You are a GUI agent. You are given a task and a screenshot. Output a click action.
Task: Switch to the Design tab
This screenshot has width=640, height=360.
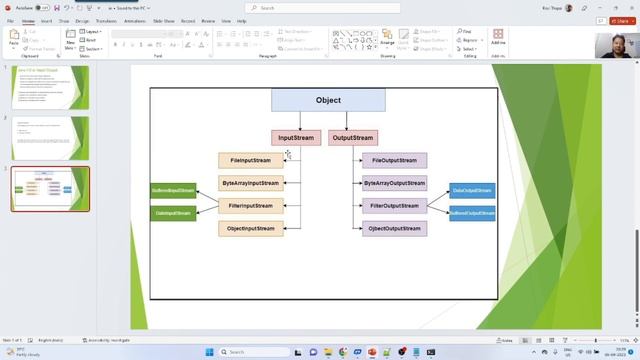[82, 21]
